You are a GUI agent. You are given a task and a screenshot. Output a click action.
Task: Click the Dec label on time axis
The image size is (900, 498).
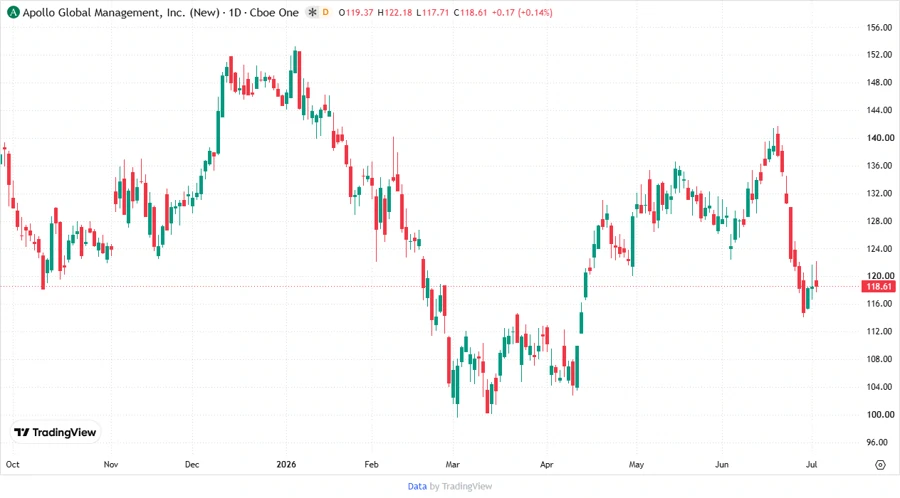(x=192, y=464)
